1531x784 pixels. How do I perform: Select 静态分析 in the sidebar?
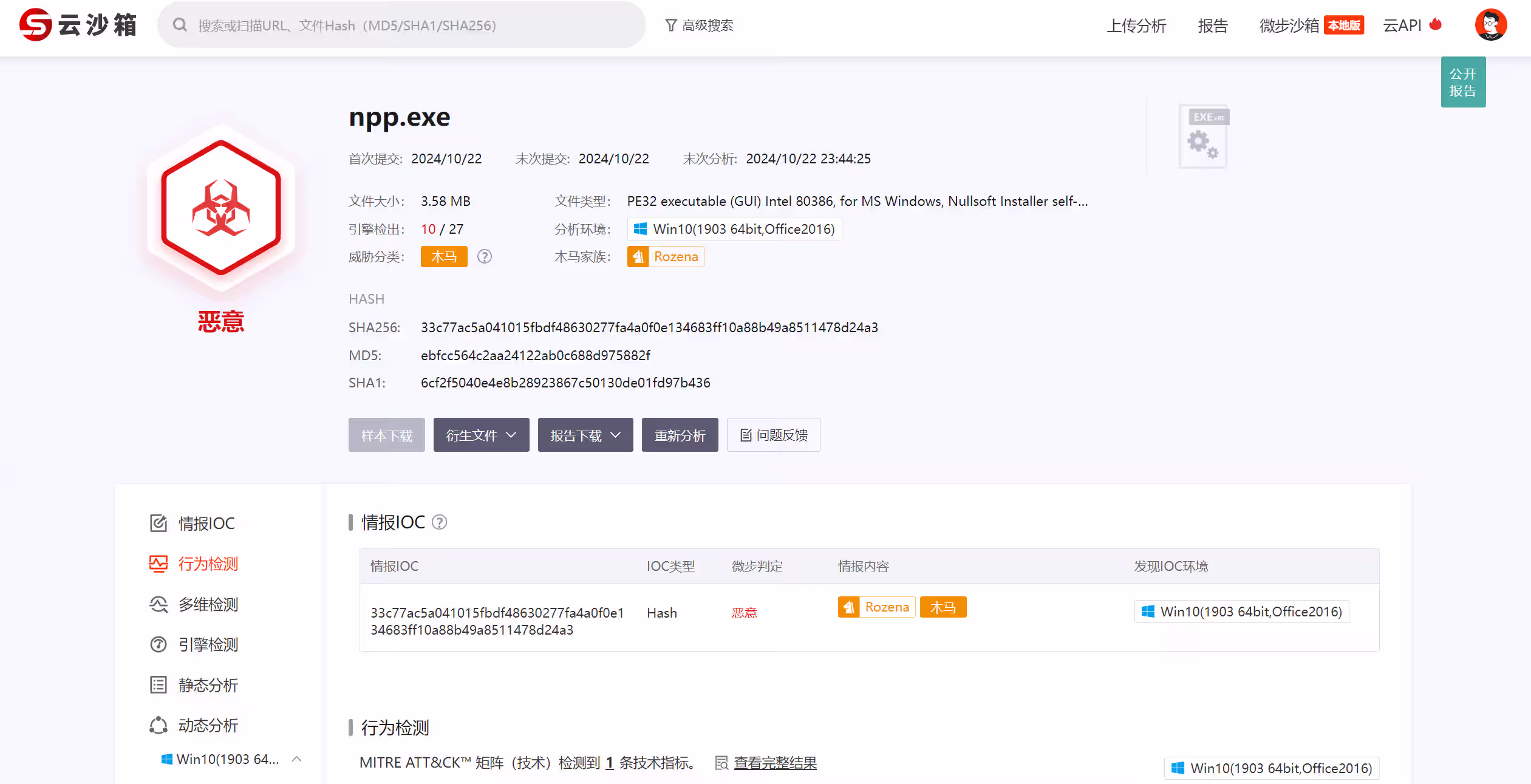[208, 685]
